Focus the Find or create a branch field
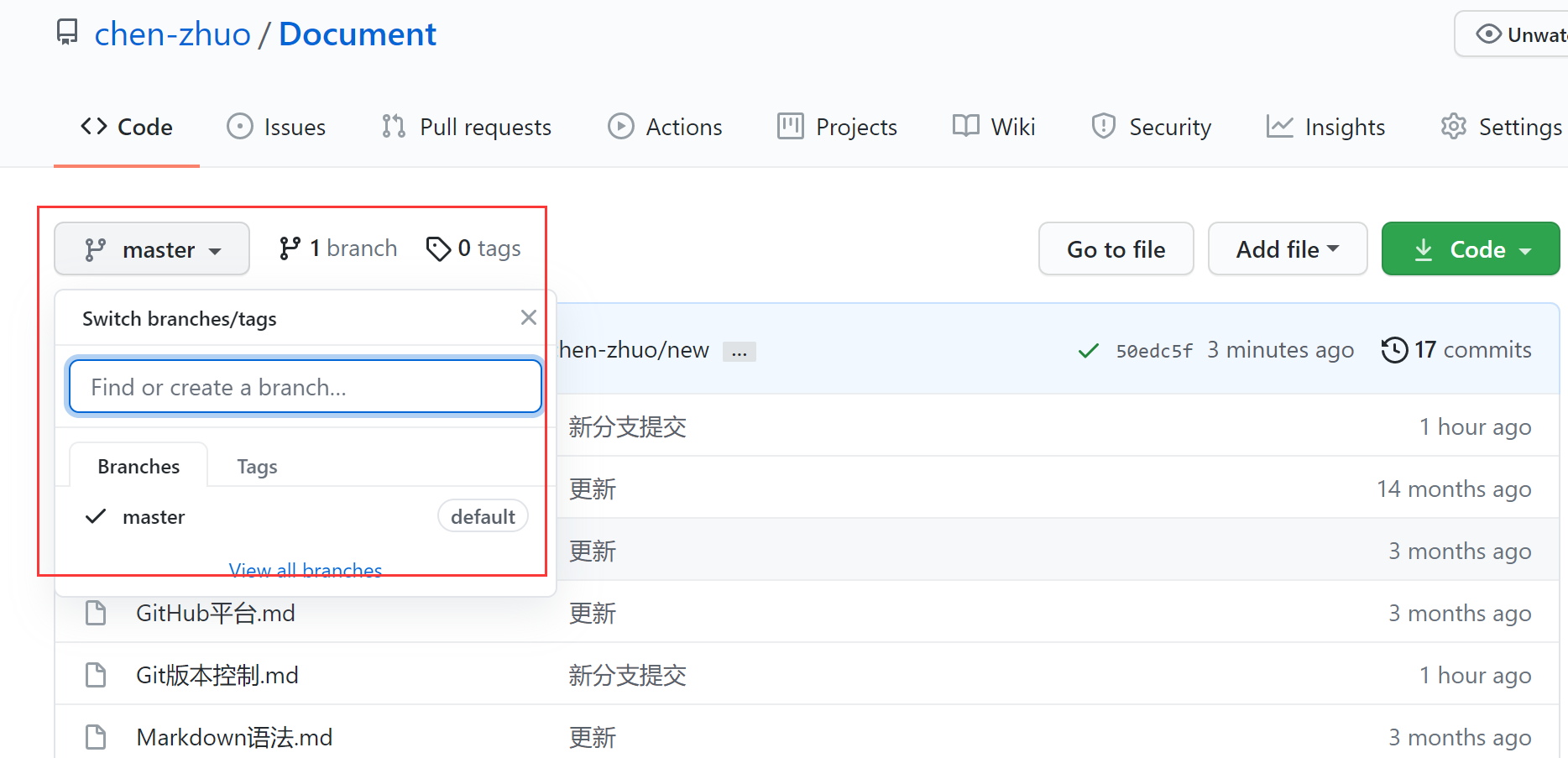1568x758 pixels. pos(305,387)
